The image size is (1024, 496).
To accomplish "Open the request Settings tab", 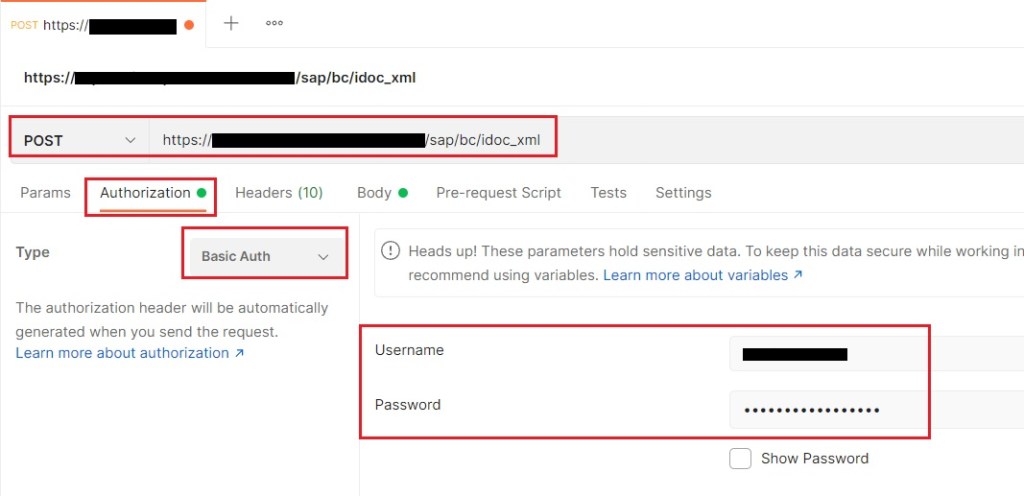I will click(683, 192).
